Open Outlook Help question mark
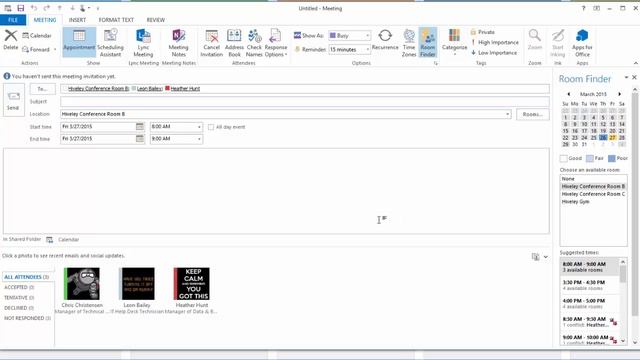Image resolution: width=640 pixels, height=360 pixels. pos(583,8)
